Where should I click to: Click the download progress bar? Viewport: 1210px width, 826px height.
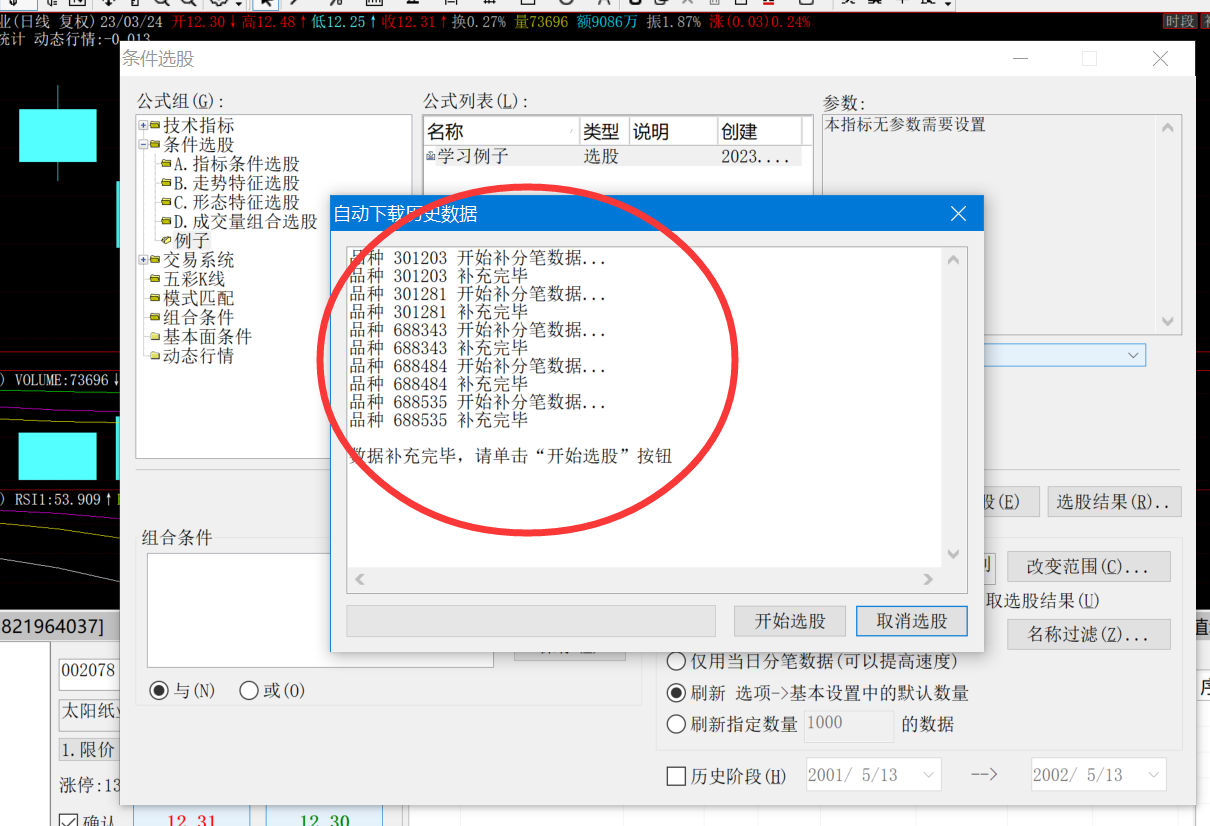coord(531,621)
